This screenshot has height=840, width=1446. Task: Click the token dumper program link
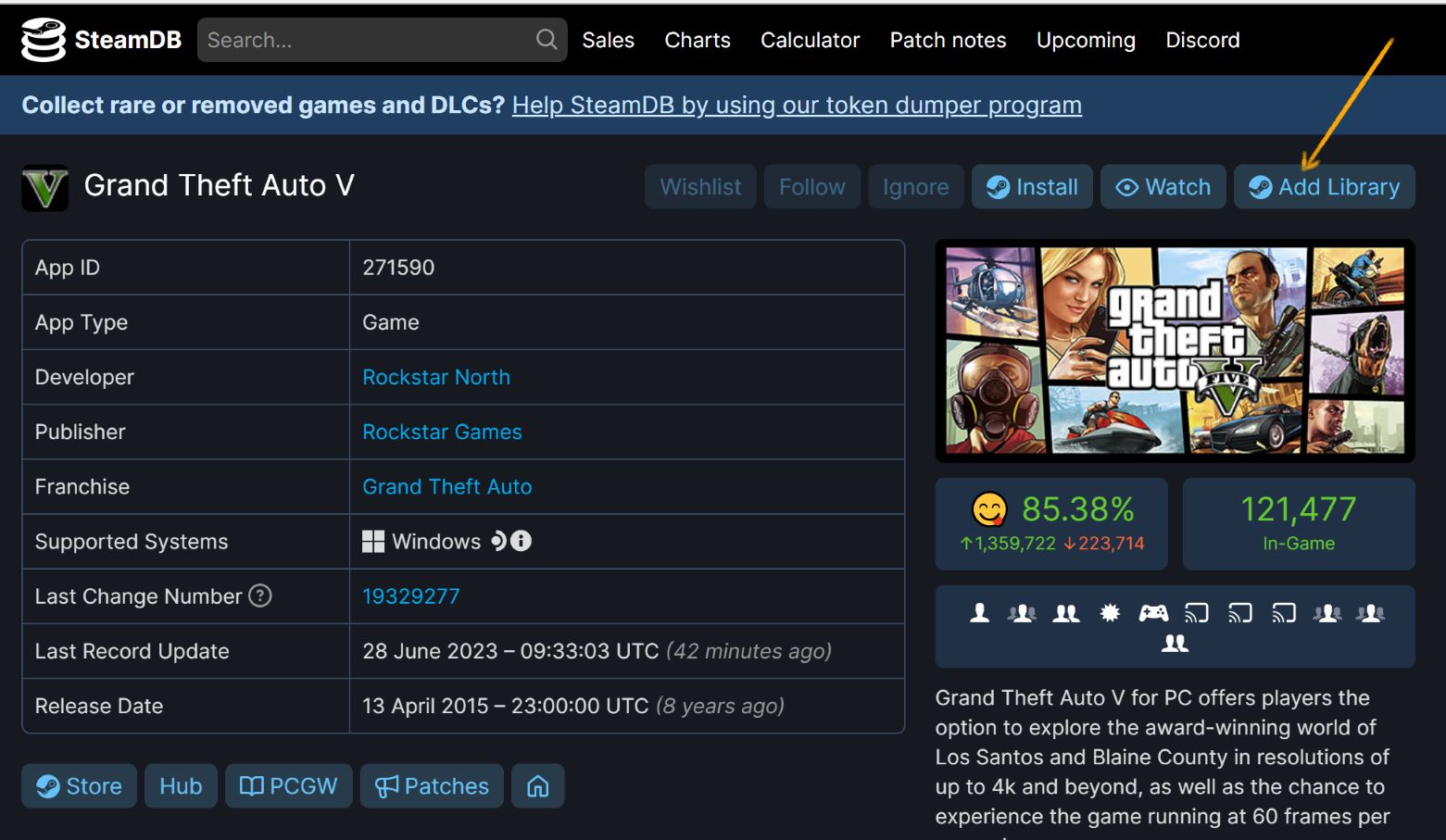[x=797, y=106]
